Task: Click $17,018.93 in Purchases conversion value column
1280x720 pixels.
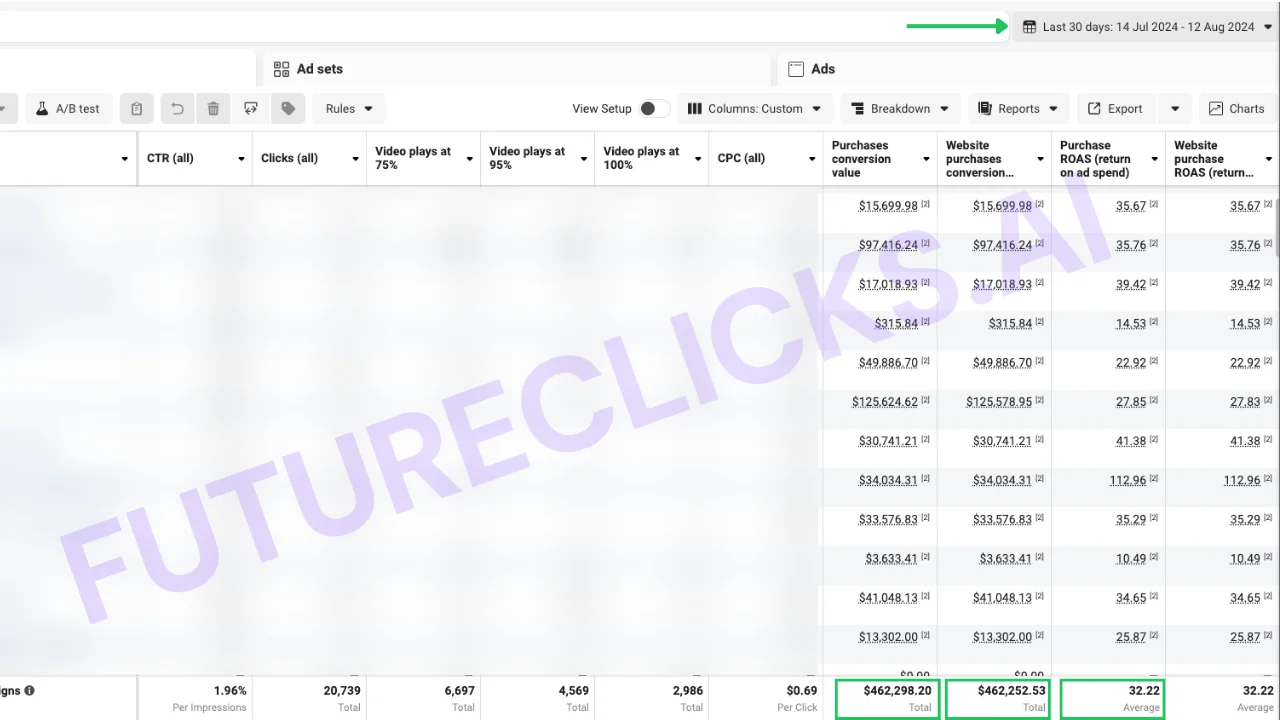Action: [888, 284]
